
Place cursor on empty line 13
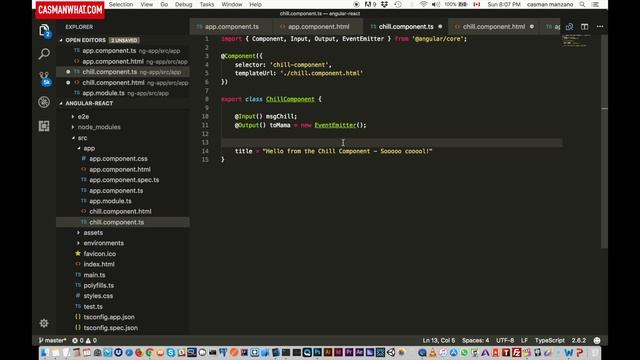(391, 142)
